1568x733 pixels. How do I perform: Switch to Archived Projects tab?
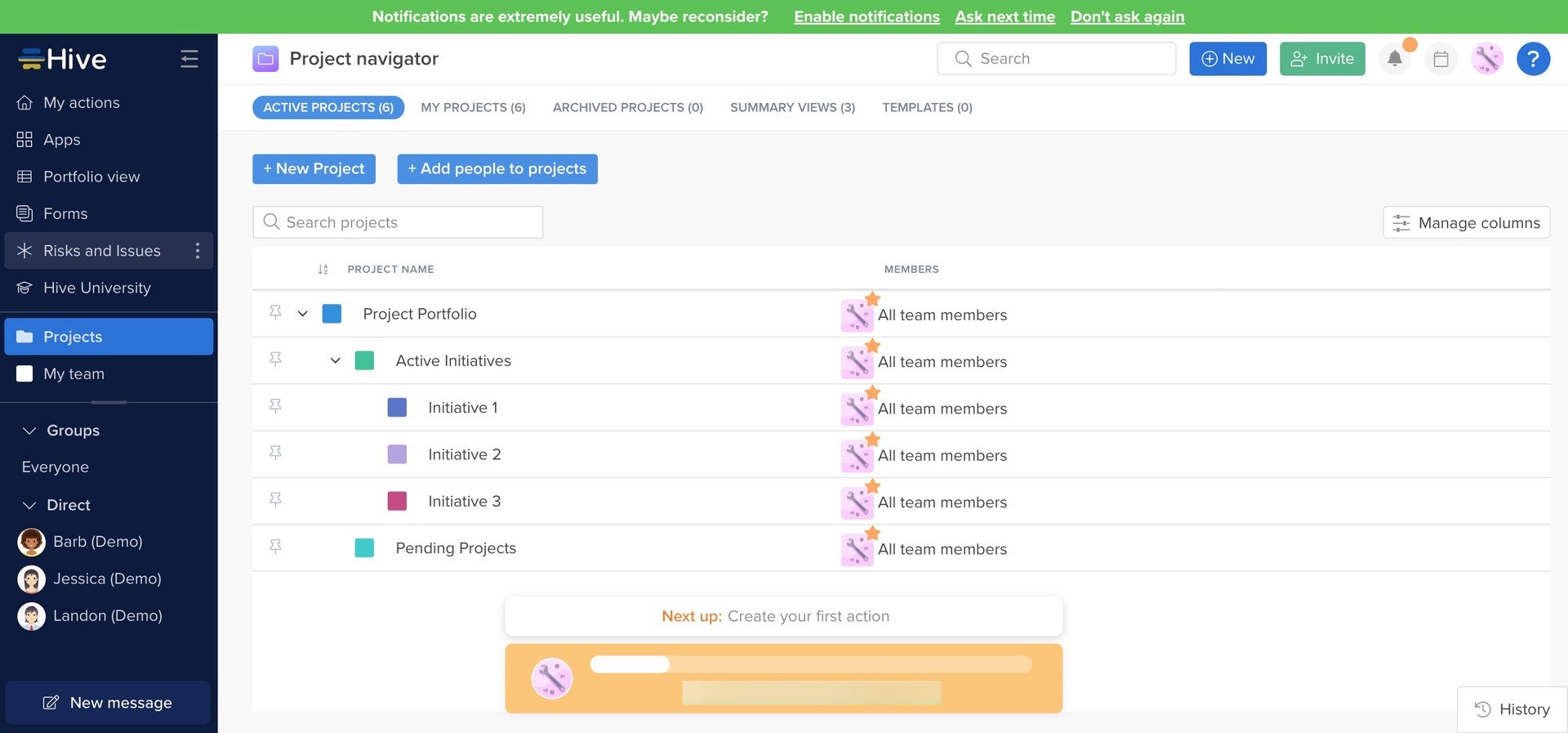tap(628, 107)
